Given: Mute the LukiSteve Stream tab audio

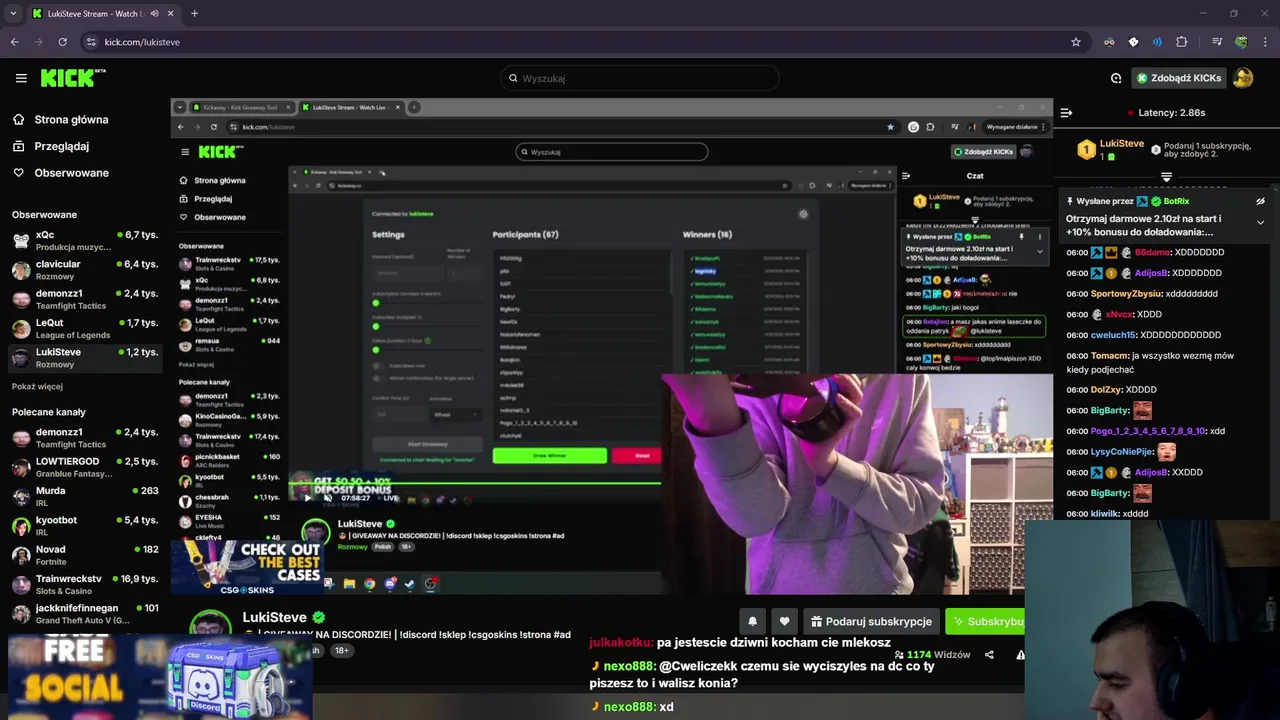Looking at the screenshot, I should pyautogui.click(x=154, y=14).
